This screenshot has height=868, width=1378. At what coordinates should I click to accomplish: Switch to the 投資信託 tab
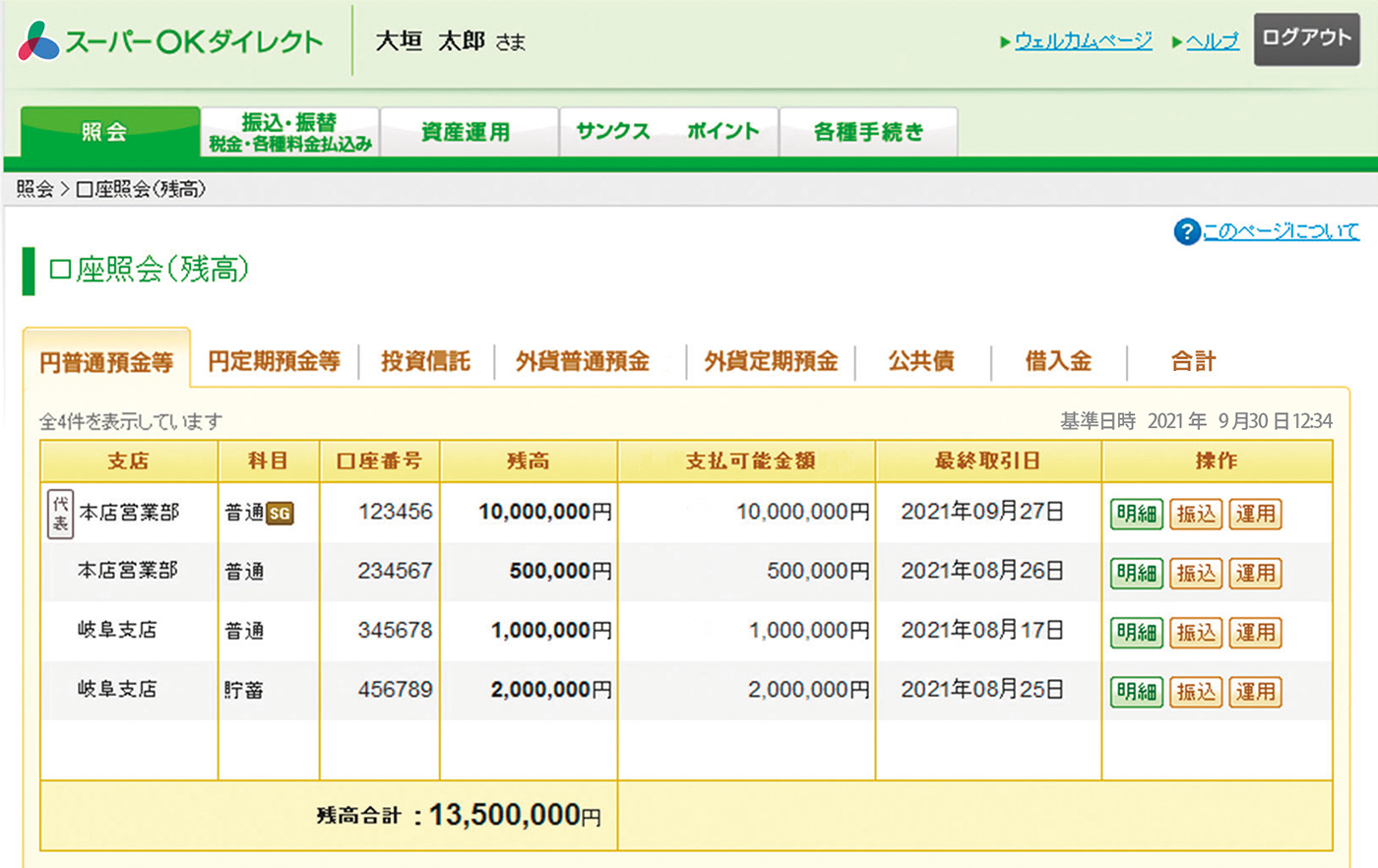[425, 361]
